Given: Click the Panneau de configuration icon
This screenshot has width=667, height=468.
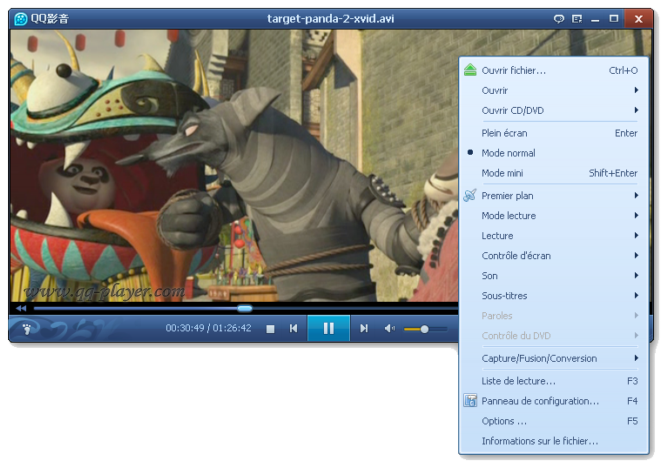Looking at the screenshot, I should pyautogui.click(x=470, y=401).
